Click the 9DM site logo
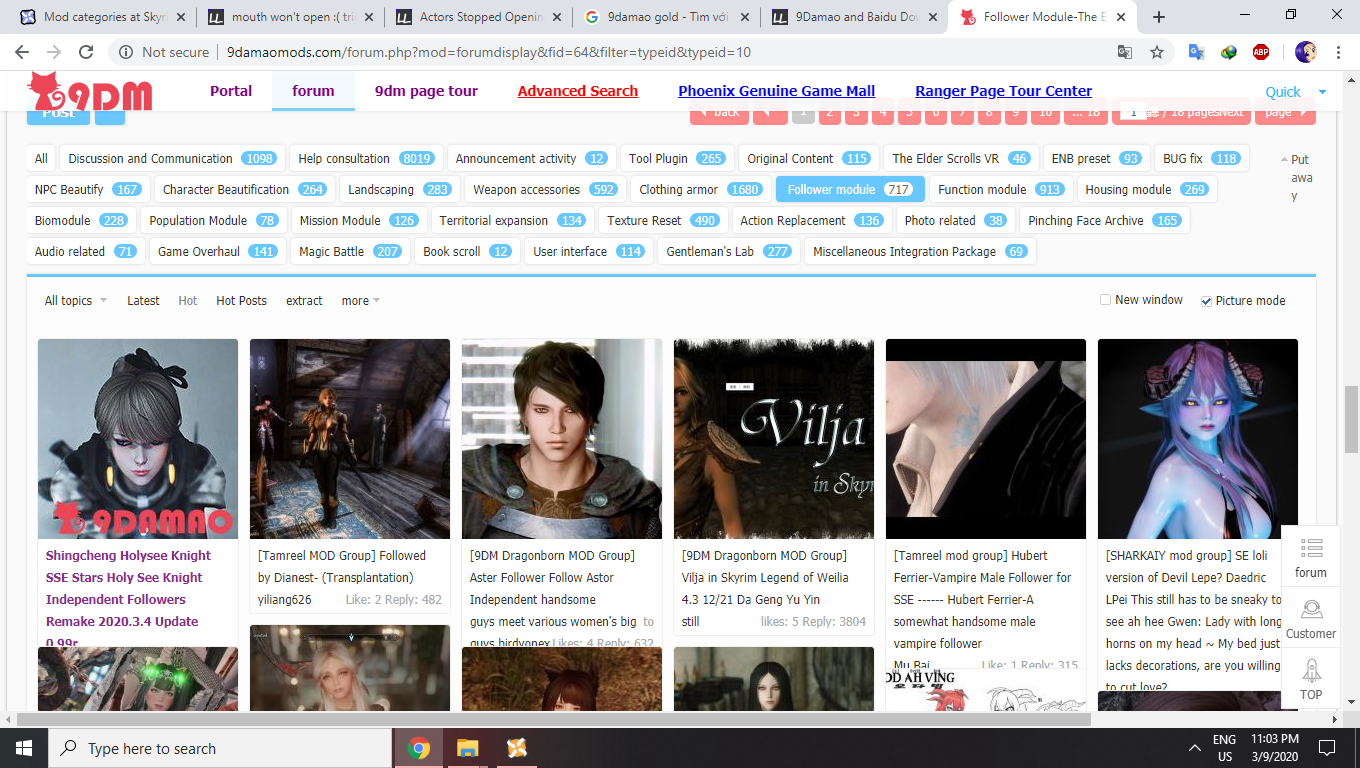The height and width of the screenshot is (768, 1360). click(x=90, y=92)
